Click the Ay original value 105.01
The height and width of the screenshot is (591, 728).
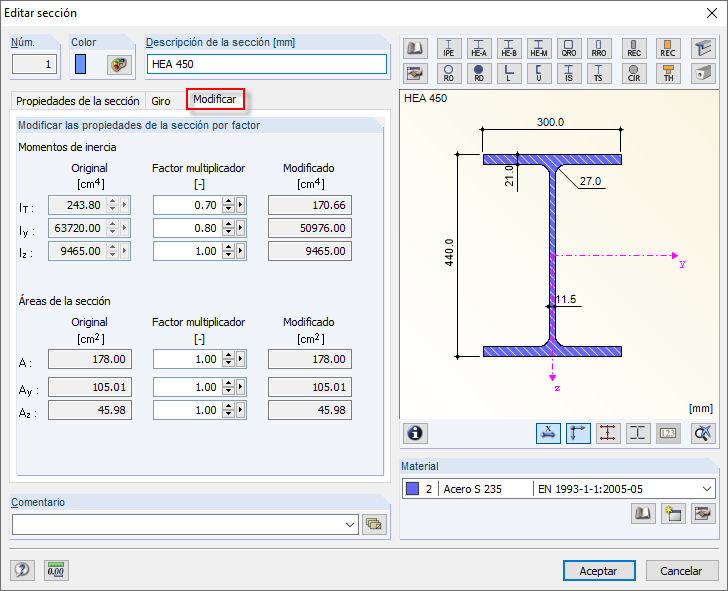[90, 387]
